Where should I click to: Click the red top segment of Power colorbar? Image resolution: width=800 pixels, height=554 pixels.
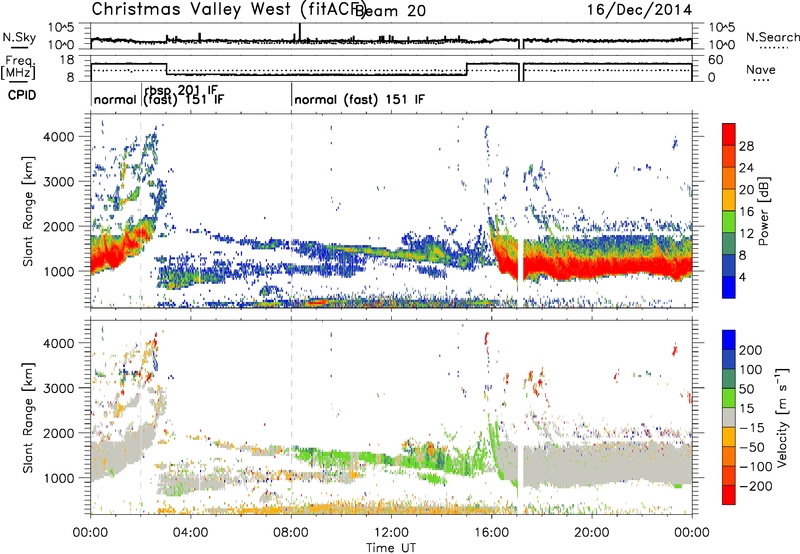[x=729, y=134]
